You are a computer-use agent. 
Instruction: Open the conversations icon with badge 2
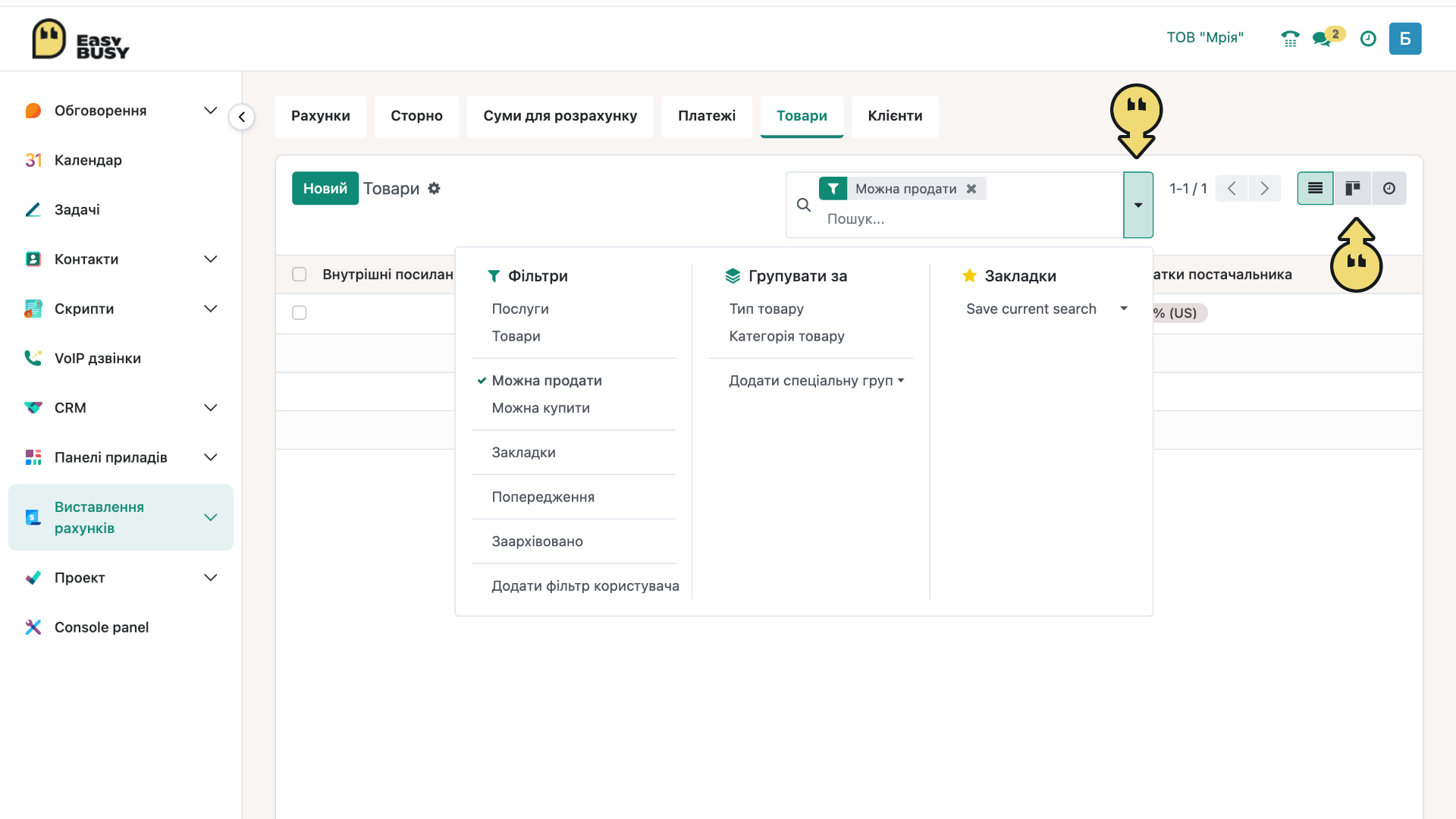[x=1327, y=38]
